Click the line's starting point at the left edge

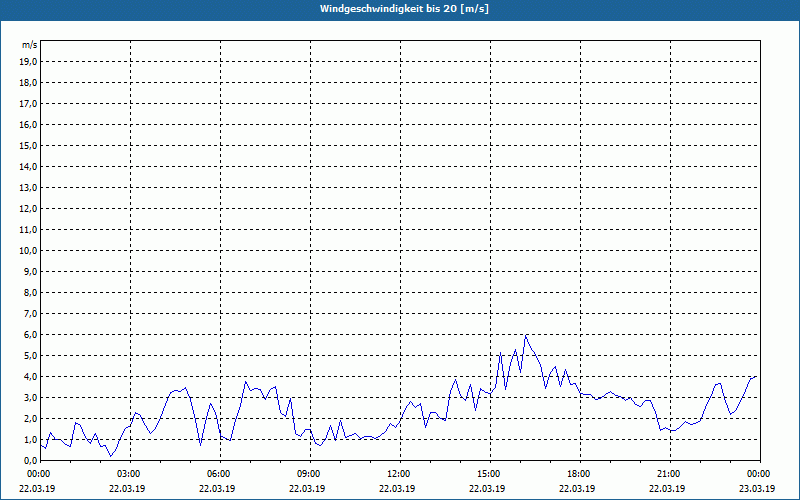41,445
